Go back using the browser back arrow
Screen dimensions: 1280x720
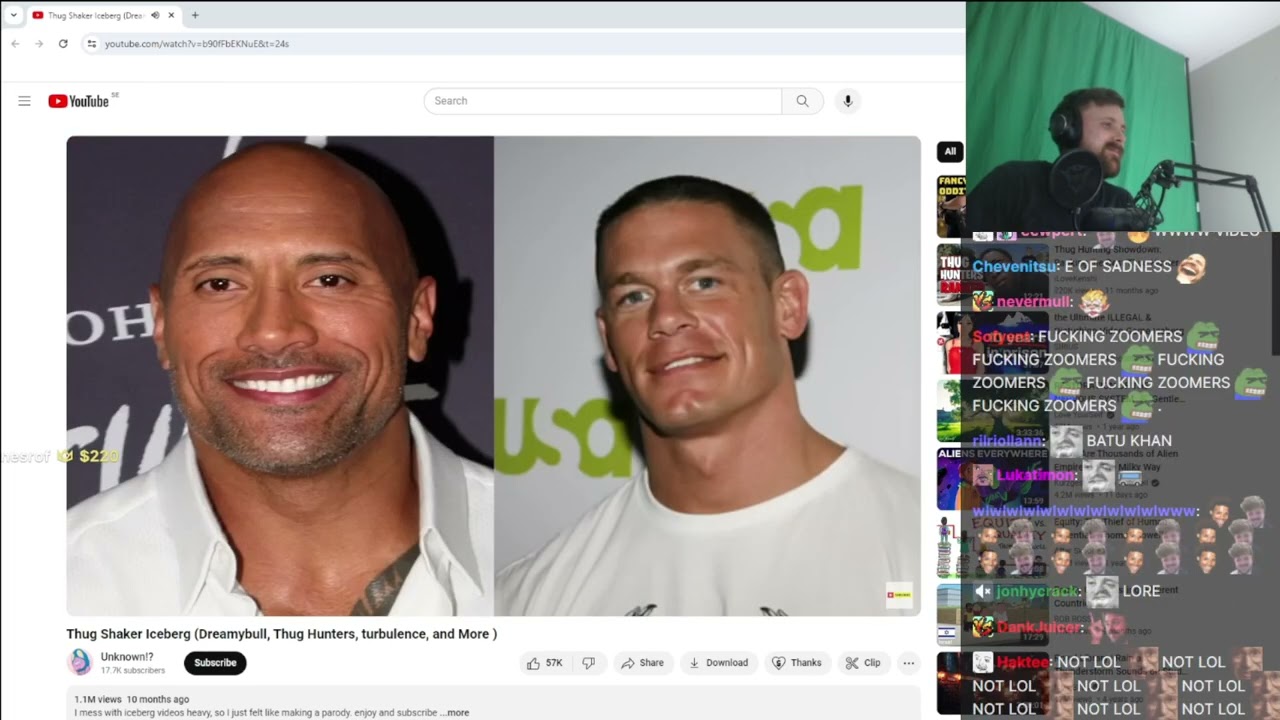(x=15, y=44)
